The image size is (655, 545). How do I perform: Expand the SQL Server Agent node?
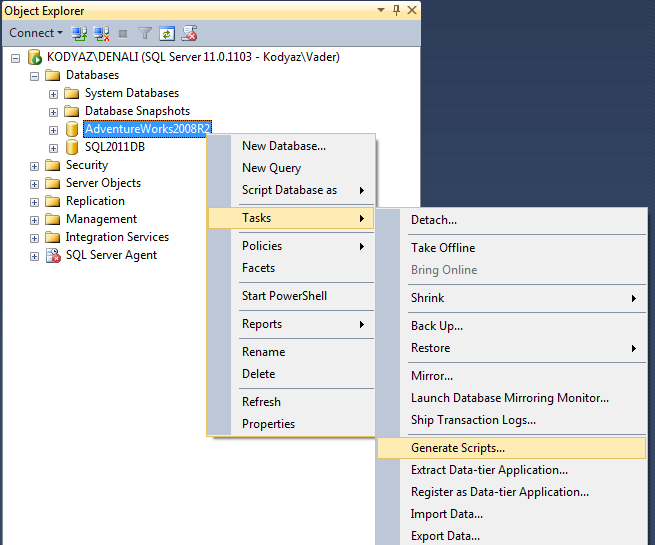tap(34, 256)
